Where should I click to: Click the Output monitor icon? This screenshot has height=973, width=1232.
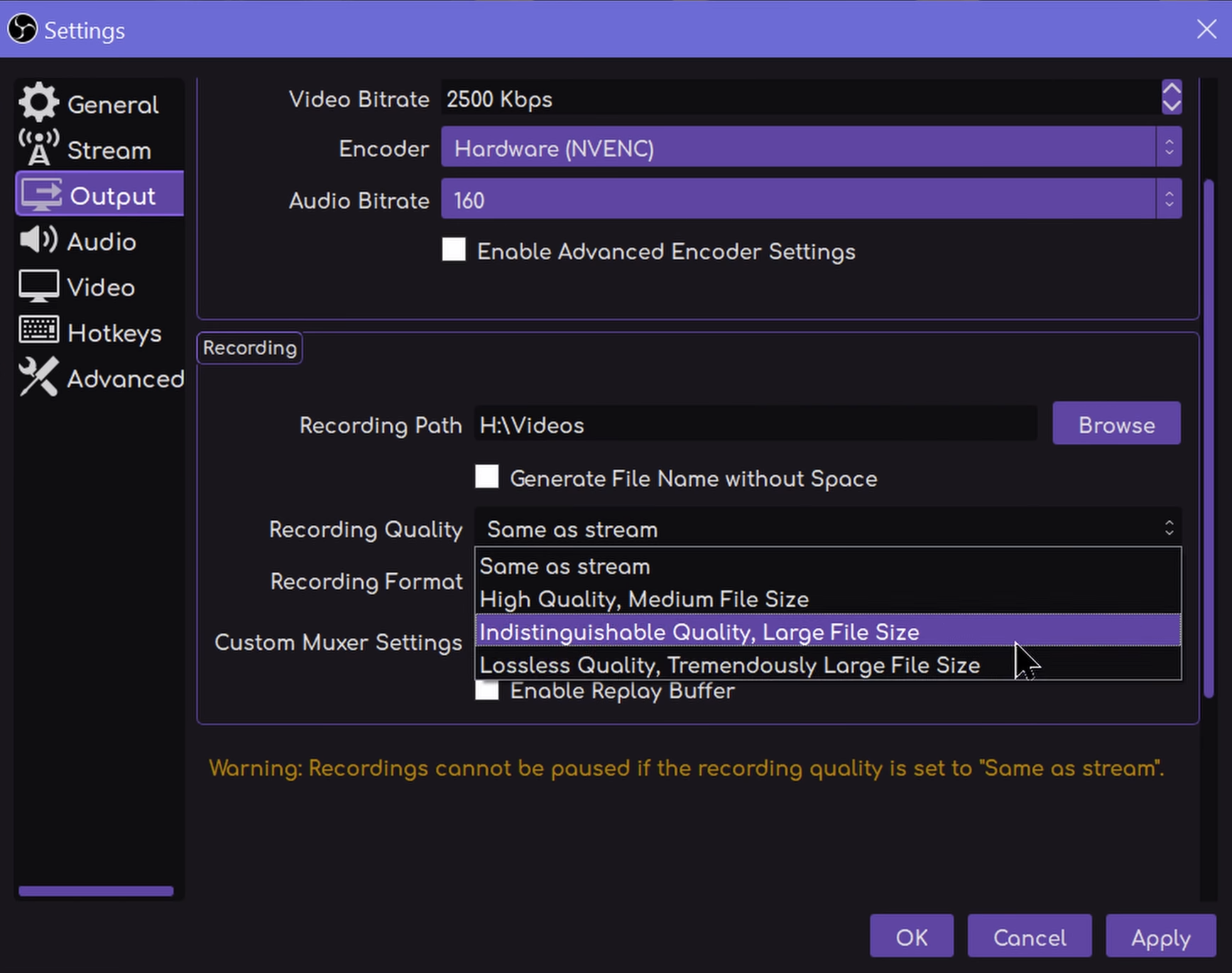40,194
